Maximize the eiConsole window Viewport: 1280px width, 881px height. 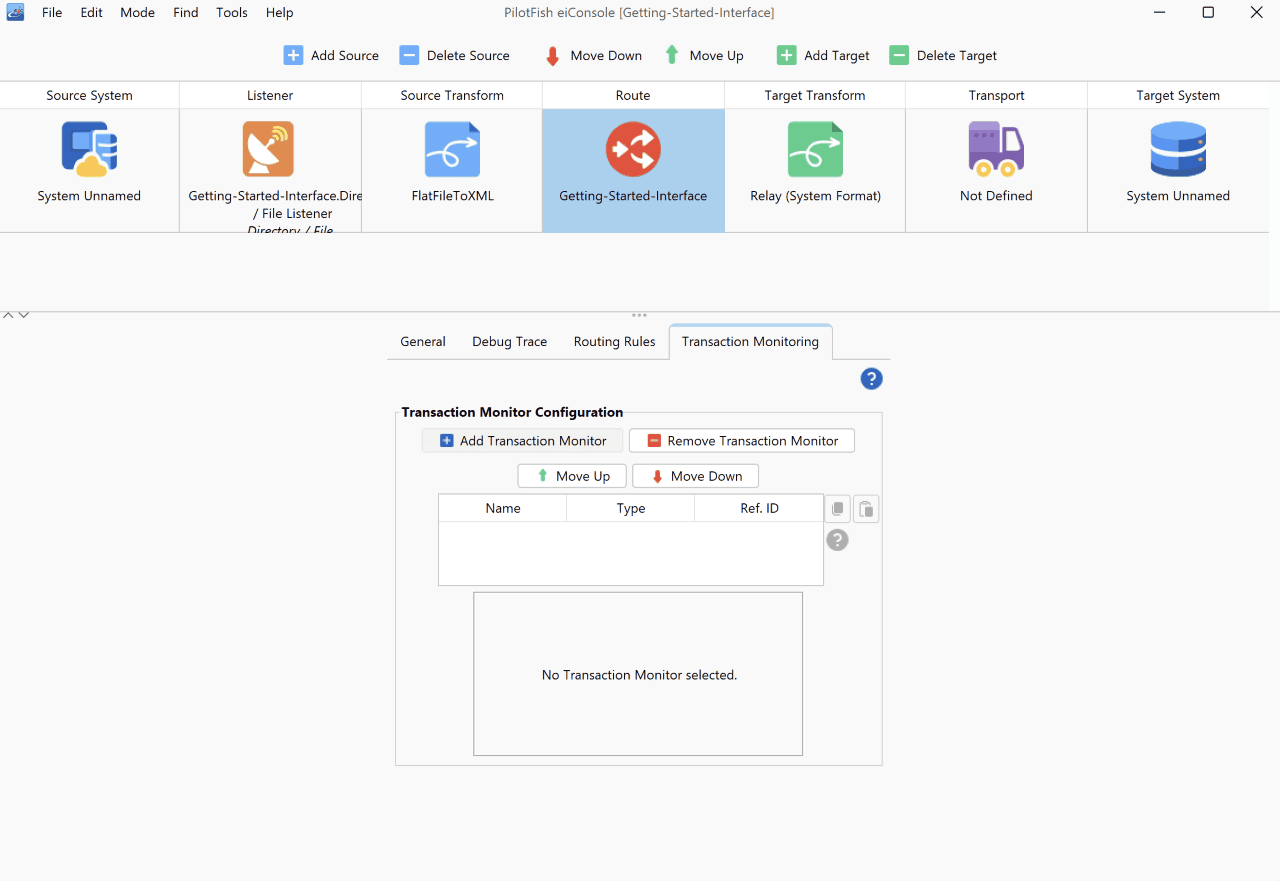[x=1208, y=13]
